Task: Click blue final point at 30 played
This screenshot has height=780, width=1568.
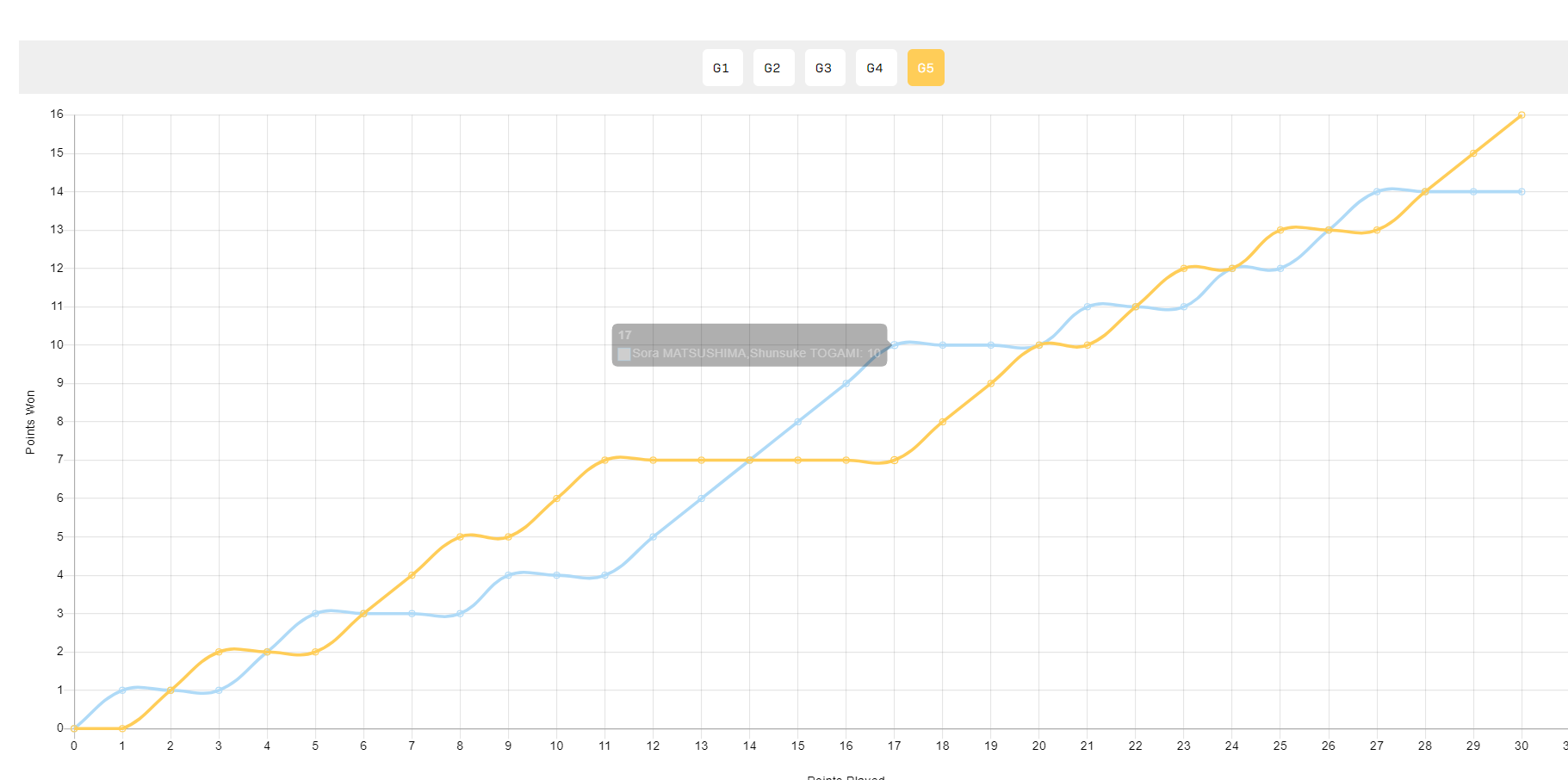Action: tap(1522, 192)
